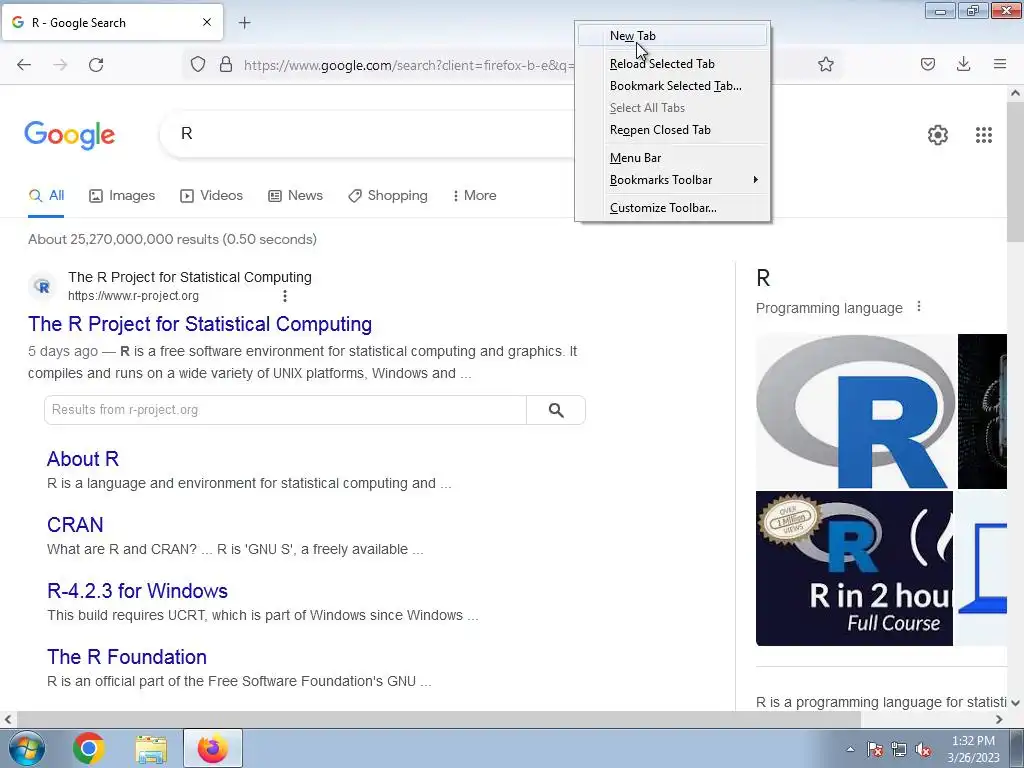
Task: Open the Downloads arrow icon
Action: (963, 64)
